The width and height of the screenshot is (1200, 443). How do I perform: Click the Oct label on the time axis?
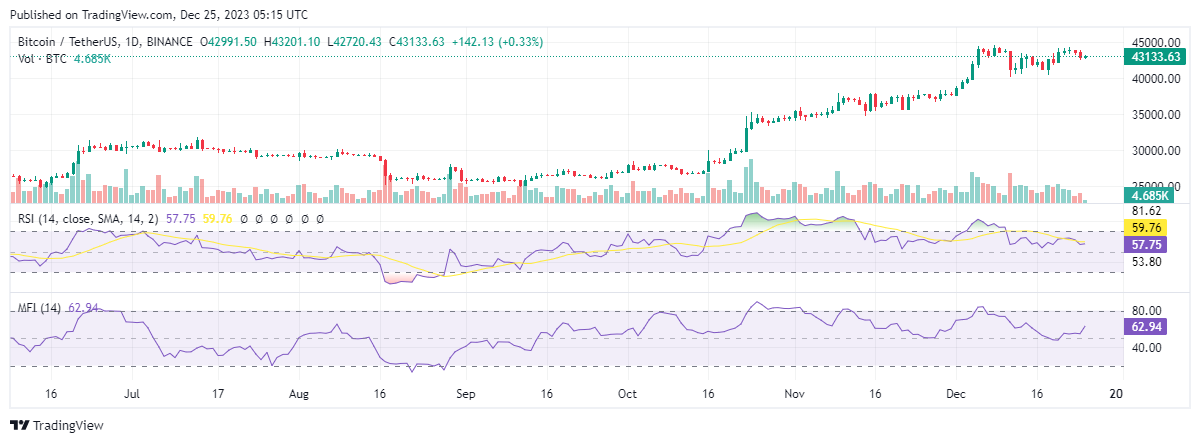(x=627, y=394)
